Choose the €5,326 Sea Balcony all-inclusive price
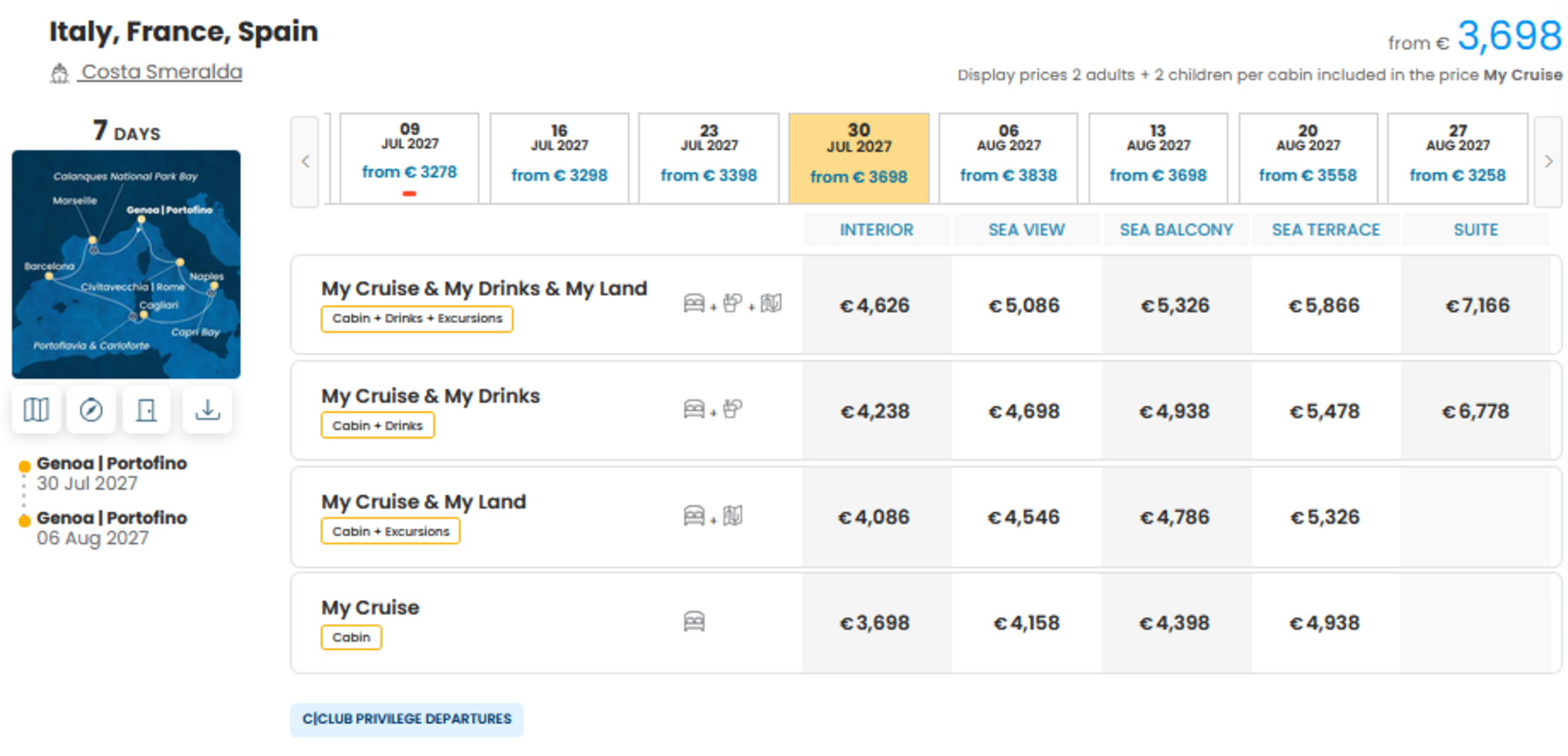 (1176, 305)
